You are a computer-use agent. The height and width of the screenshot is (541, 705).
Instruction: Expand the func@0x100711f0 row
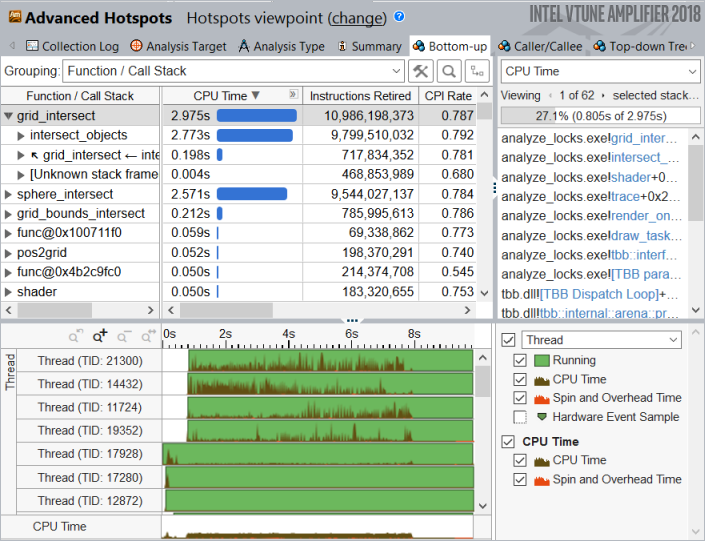[8, 233]
